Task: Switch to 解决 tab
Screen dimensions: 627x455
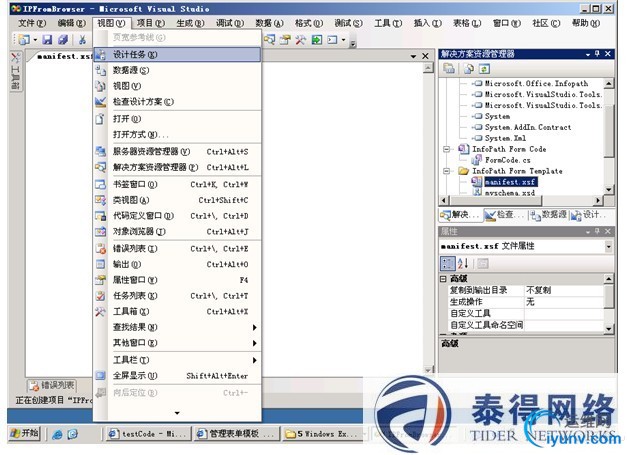Action: (x=460, y=215)
